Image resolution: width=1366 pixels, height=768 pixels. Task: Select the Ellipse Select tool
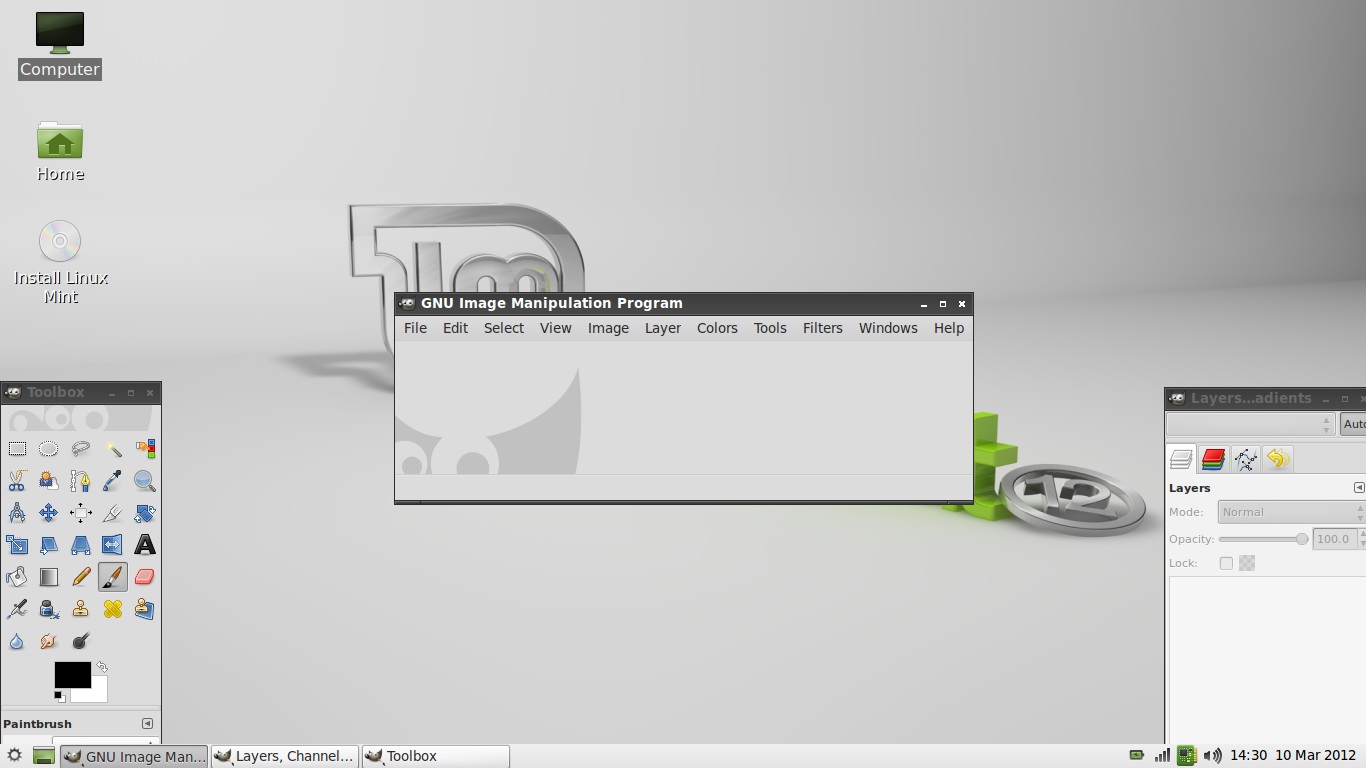pyautogui.click(x=49, y=449)
